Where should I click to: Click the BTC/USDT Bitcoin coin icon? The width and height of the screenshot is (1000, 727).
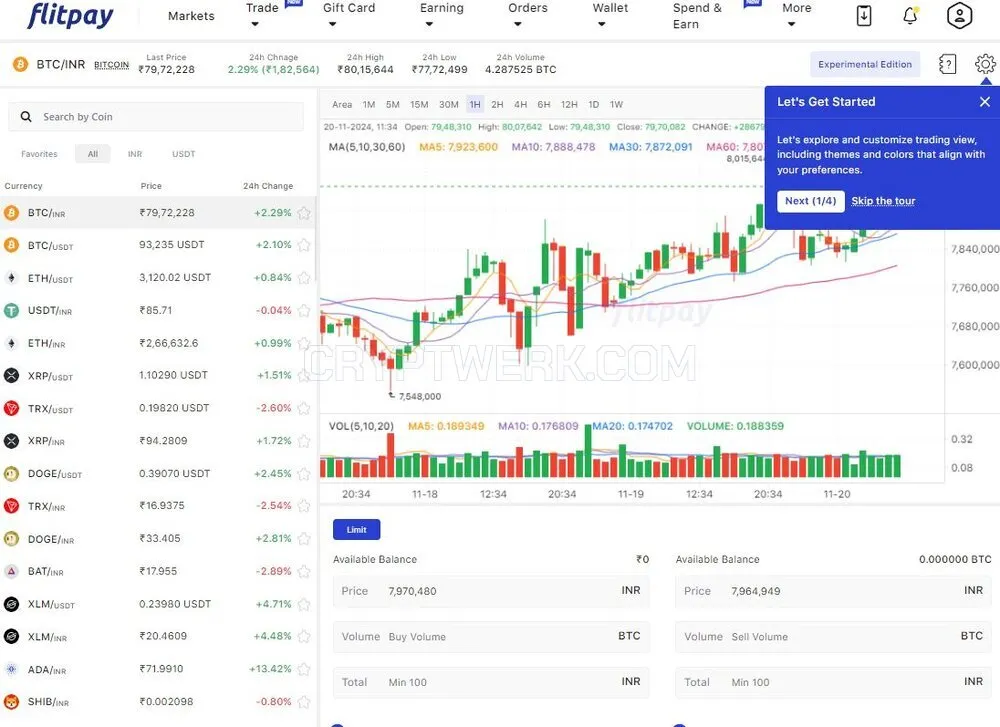pos(11,245)
